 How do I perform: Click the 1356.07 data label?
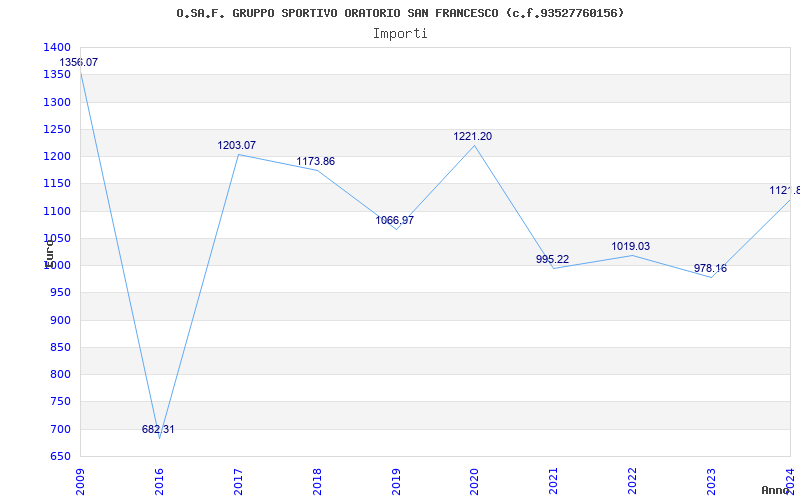tap(79, 62)
